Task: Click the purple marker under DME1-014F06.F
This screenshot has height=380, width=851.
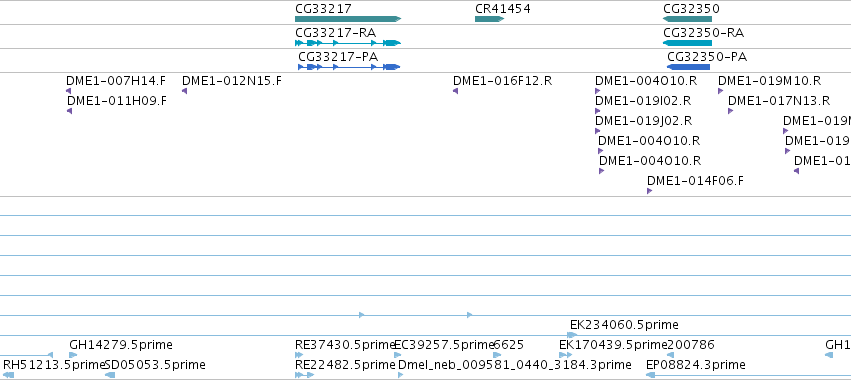Action: [649, 191]
